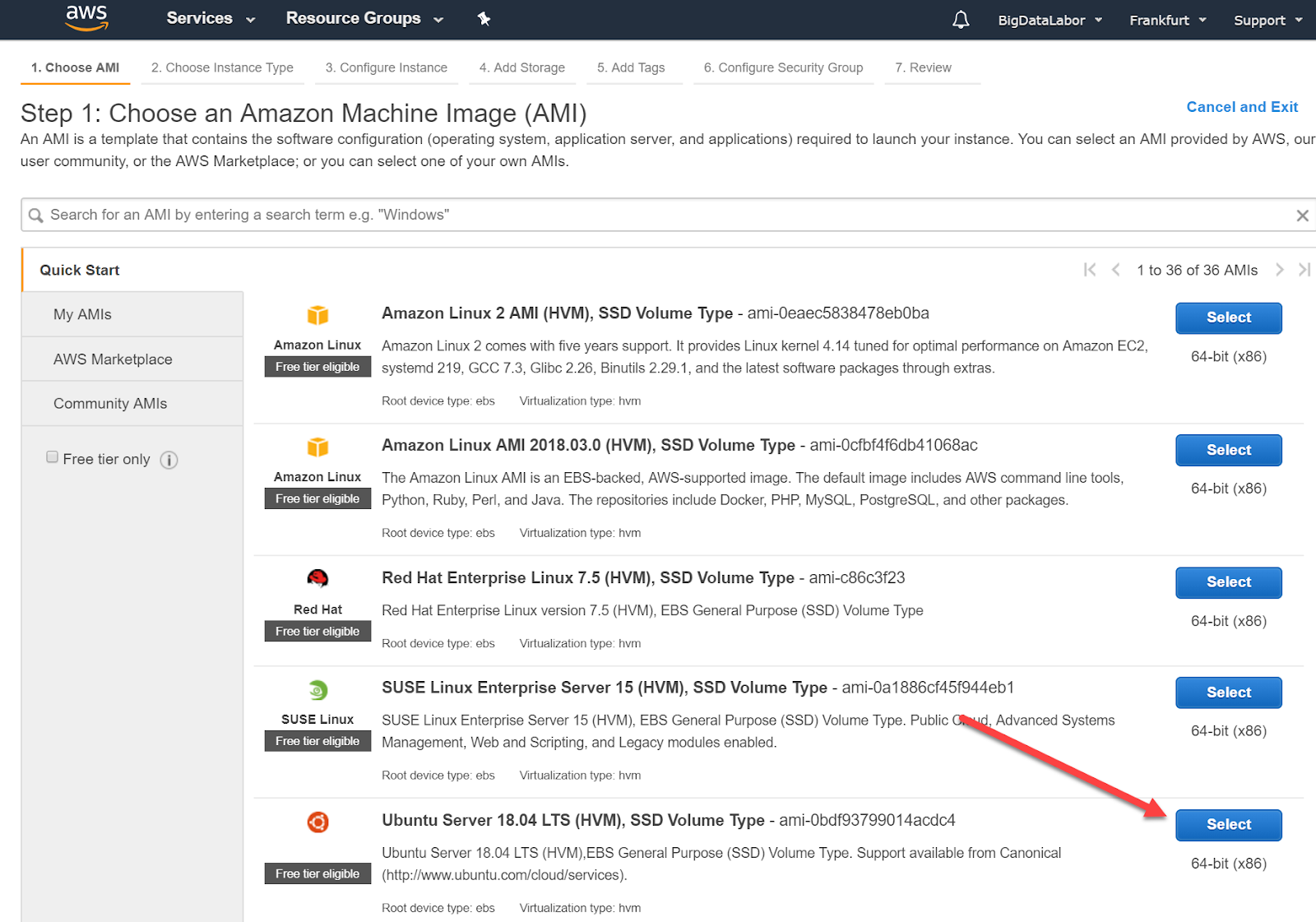Select Amazon Linux 2 AMI
Screen dimensions: 1316x922
(x=1229, y=317)
